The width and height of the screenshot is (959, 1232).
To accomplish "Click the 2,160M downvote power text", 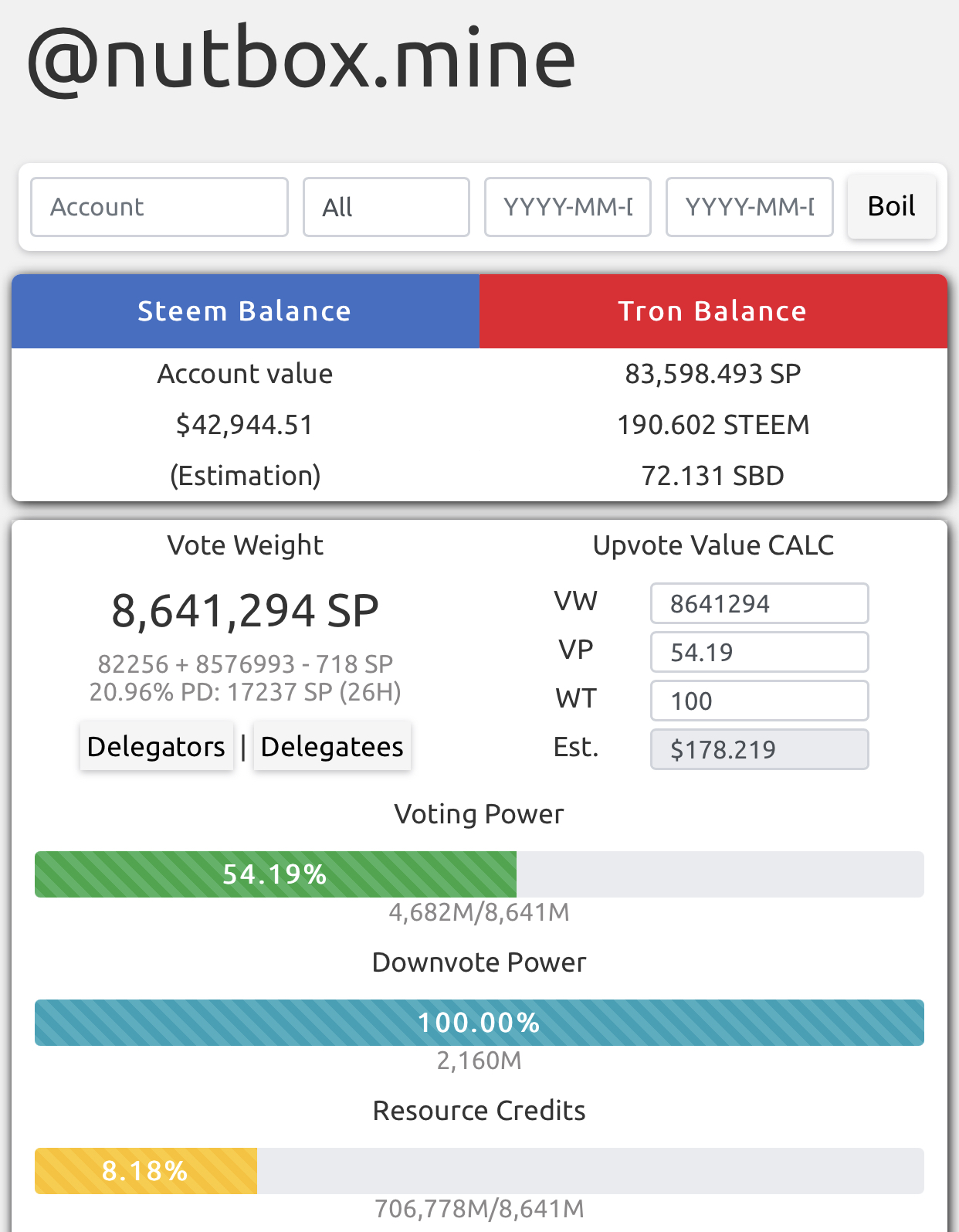I will pos(479,1061).
